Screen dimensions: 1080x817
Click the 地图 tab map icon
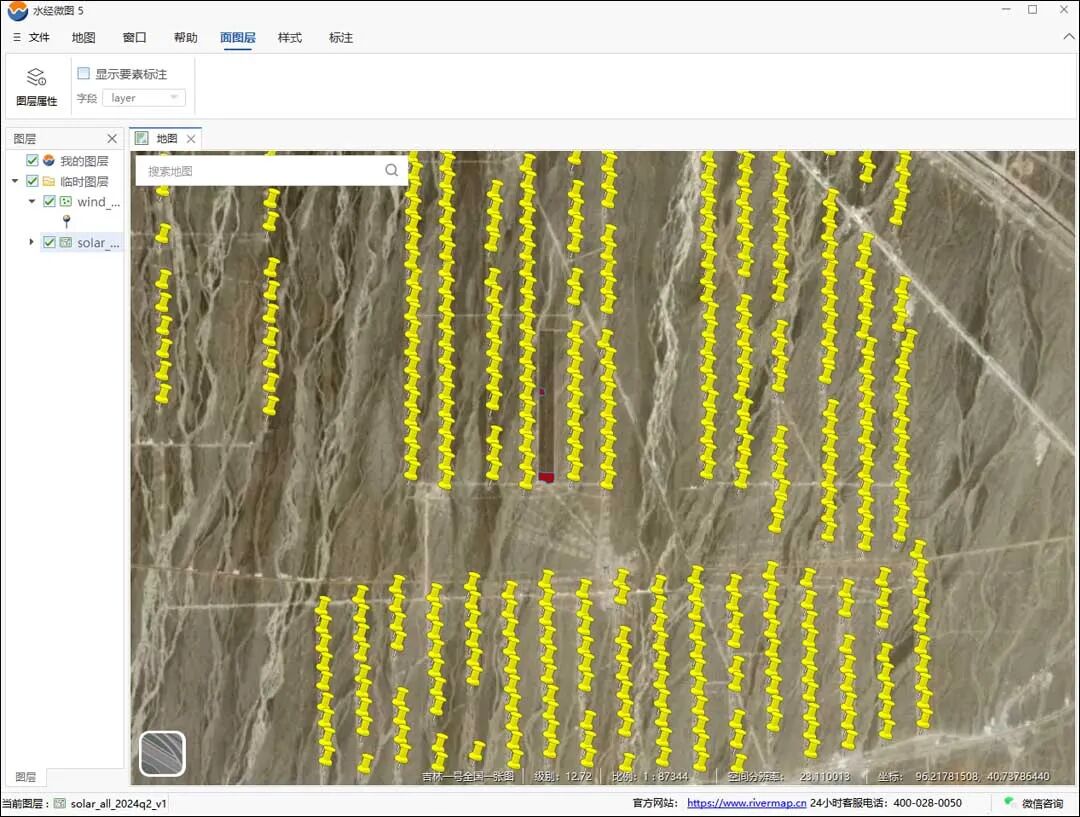point(142,138)
